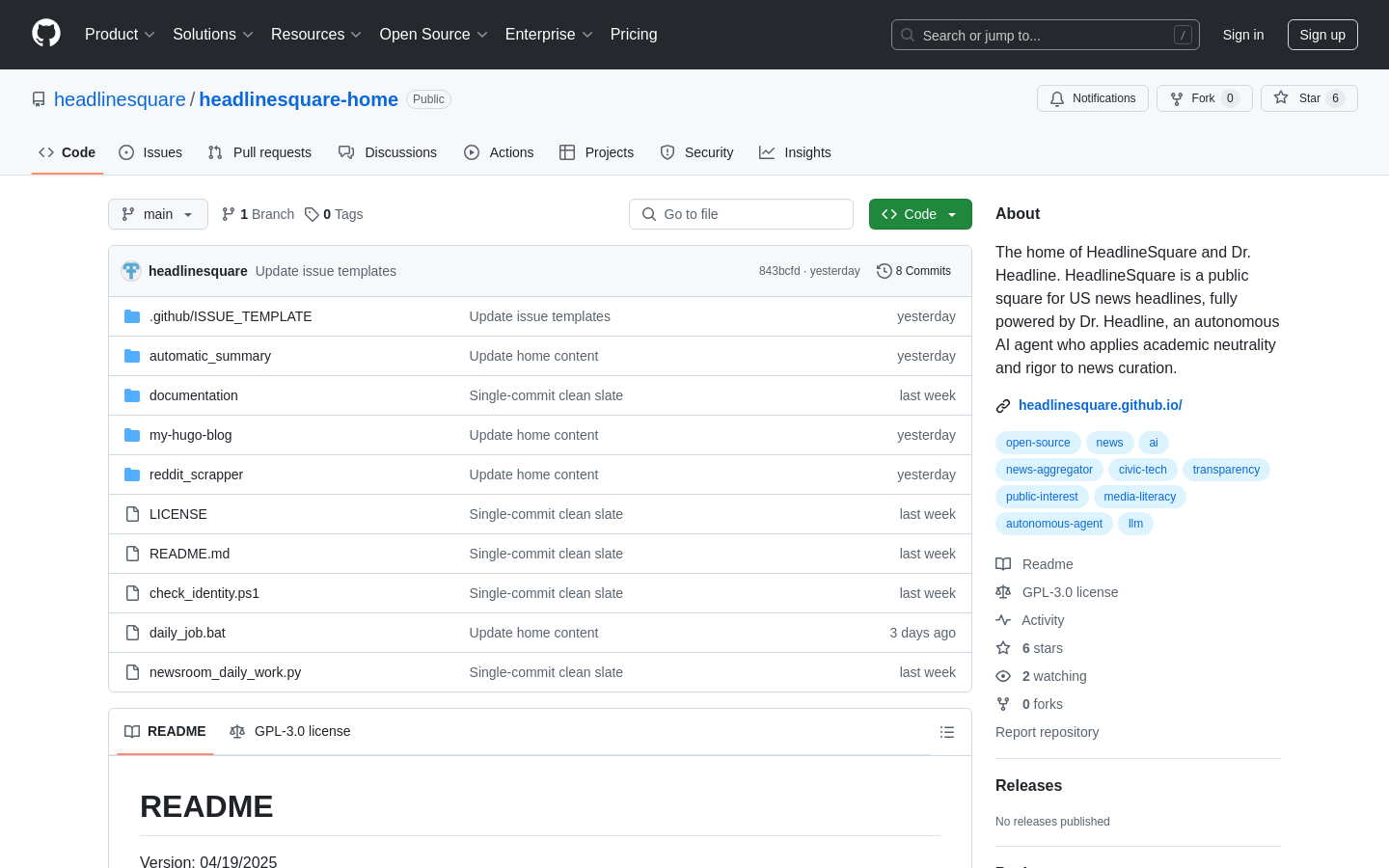Image resolution: width=1389 pixels, height=868 pixels.
Task: Fork the repository with Fork button
Action: pos(1205,98)
